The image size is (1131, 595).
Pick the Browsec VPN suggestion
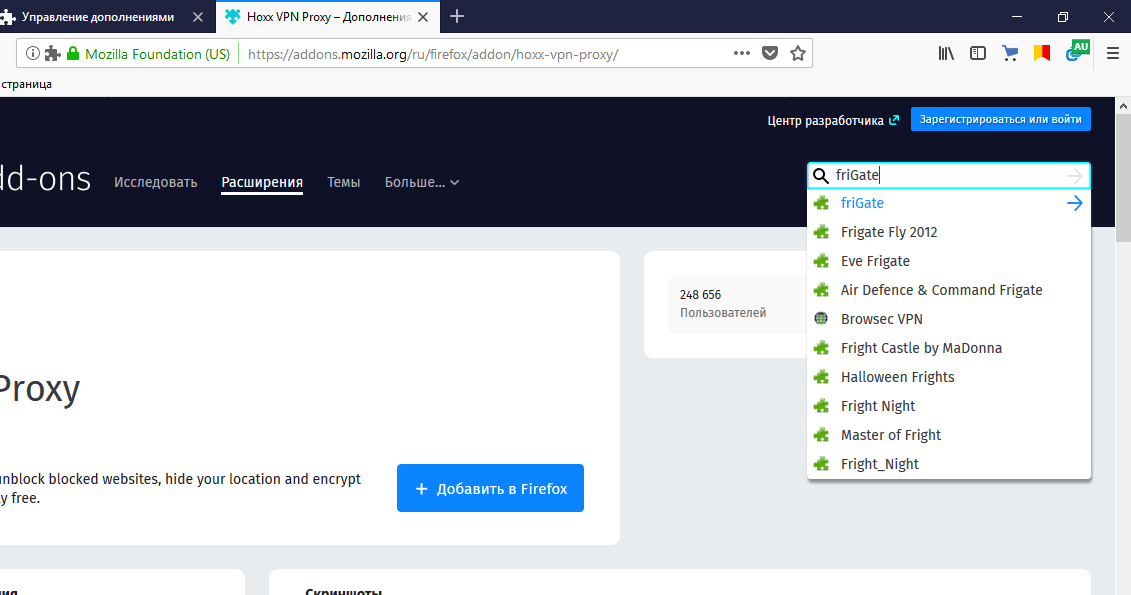click(x=949, y=319)
